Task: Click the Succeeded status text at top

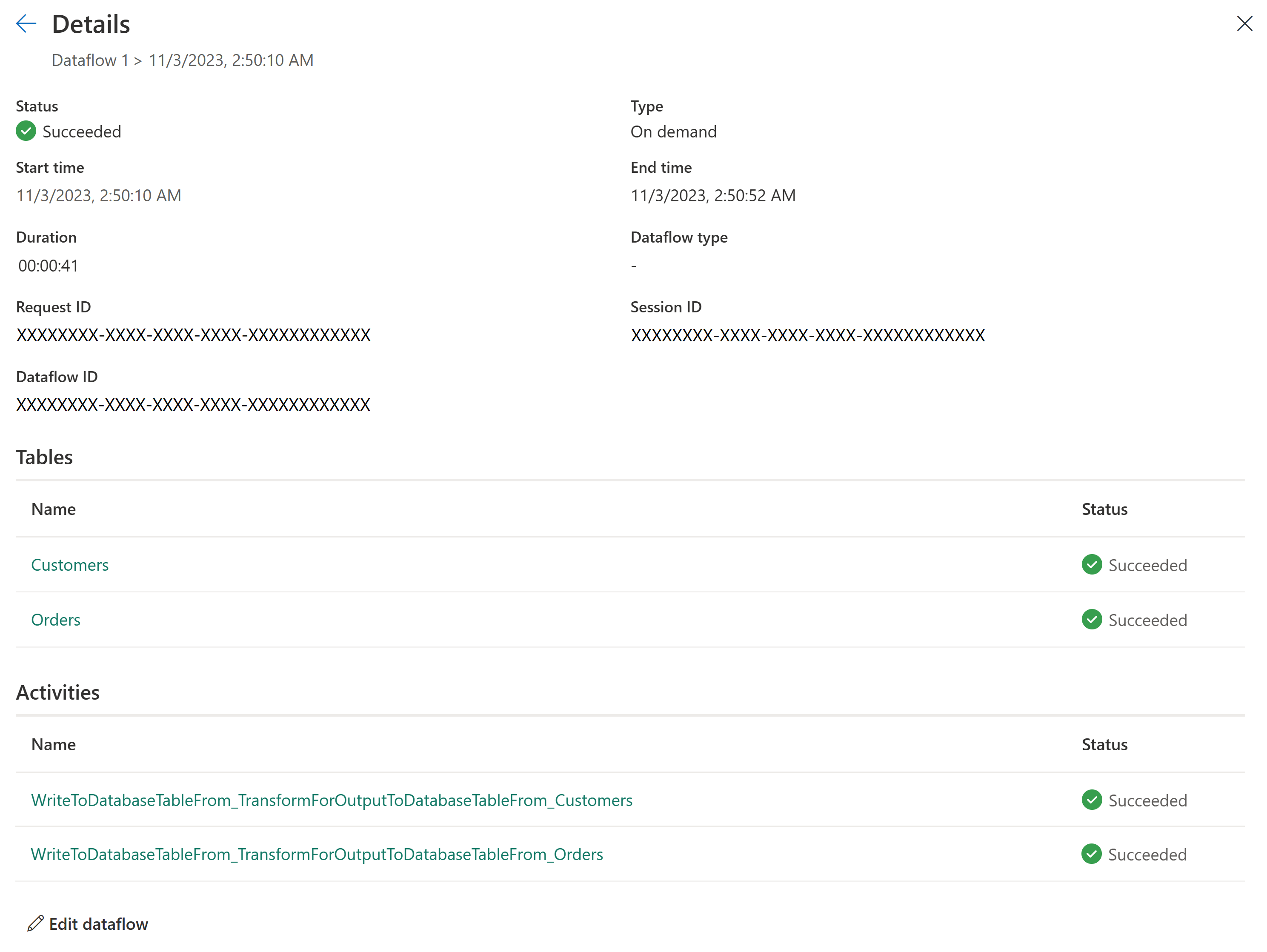Action: click(82, 132)
